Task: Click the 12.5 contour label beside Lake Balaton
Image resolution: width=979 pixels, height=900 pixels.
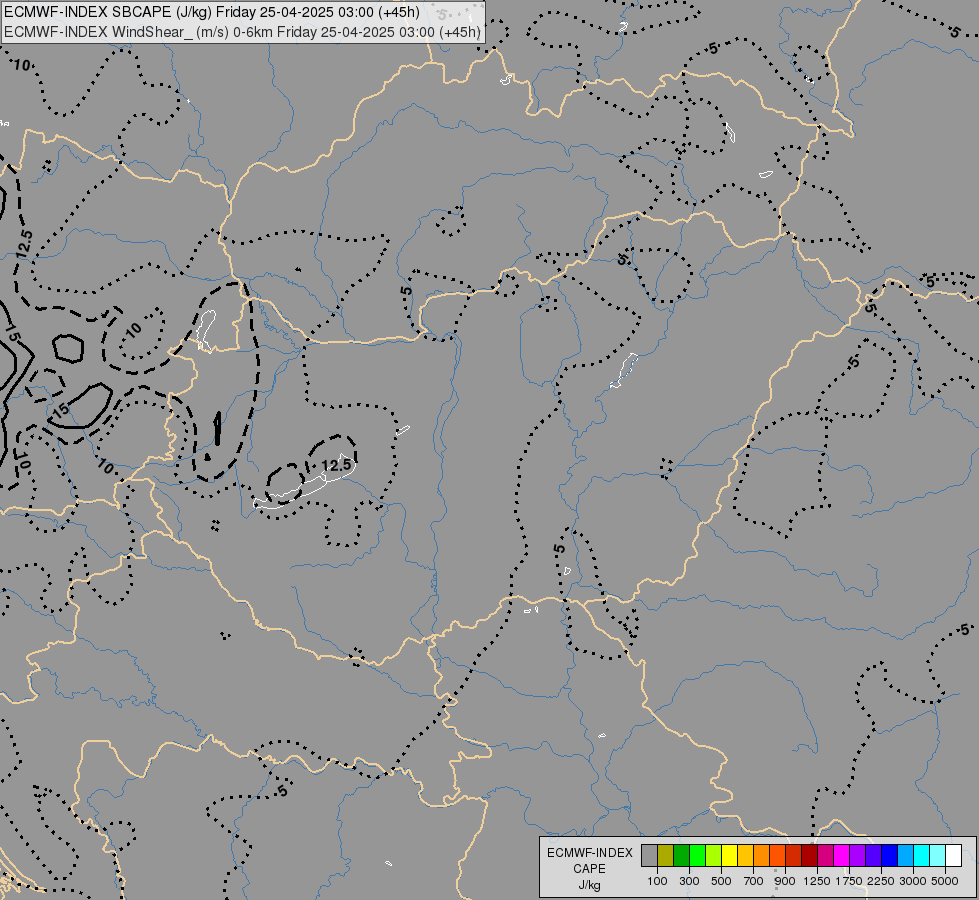Action: click(x=337, y=465)
